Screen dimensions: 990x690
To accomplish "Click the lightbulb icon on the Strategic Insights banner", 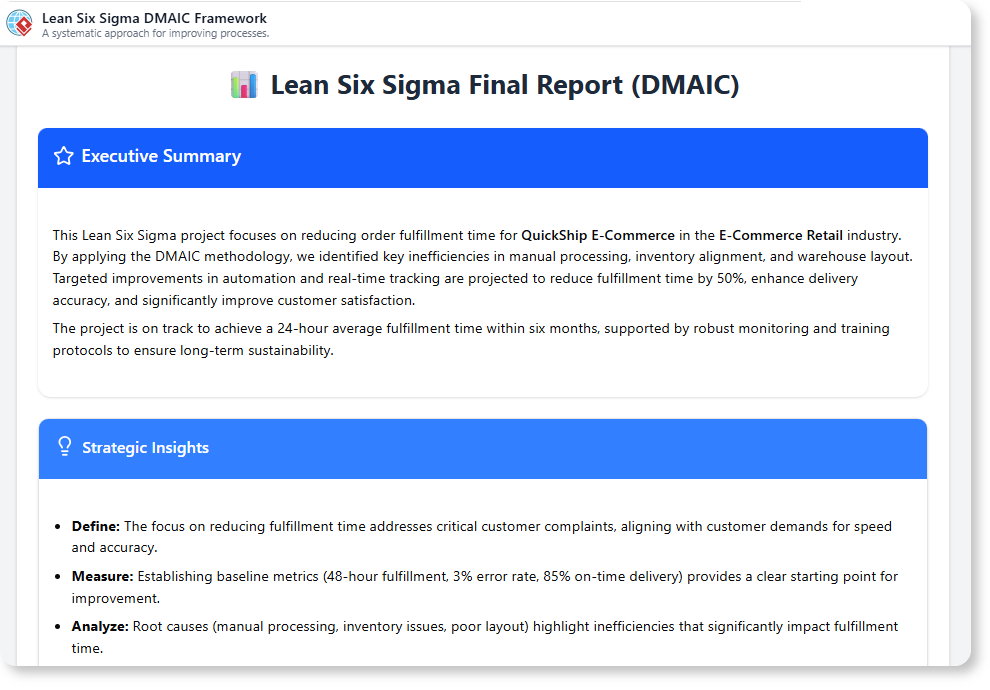I will pos(65,448).
